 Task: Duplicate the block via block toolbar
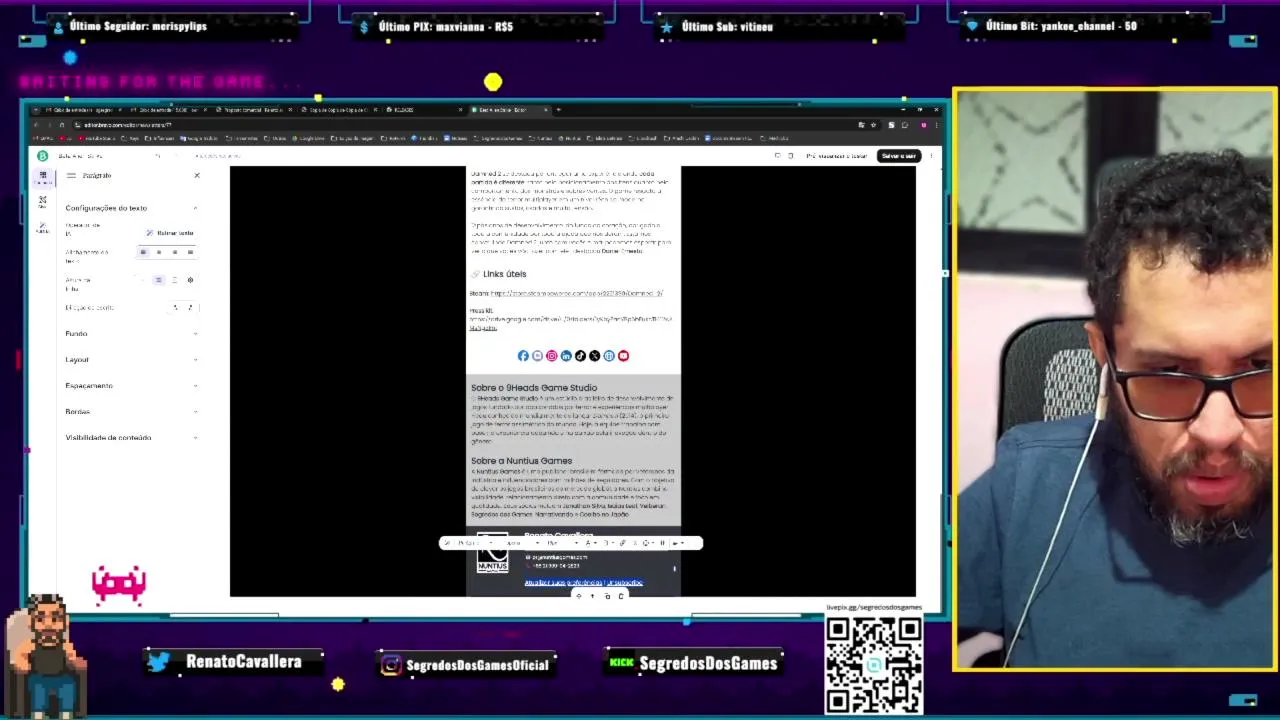[x=607, y=596]
